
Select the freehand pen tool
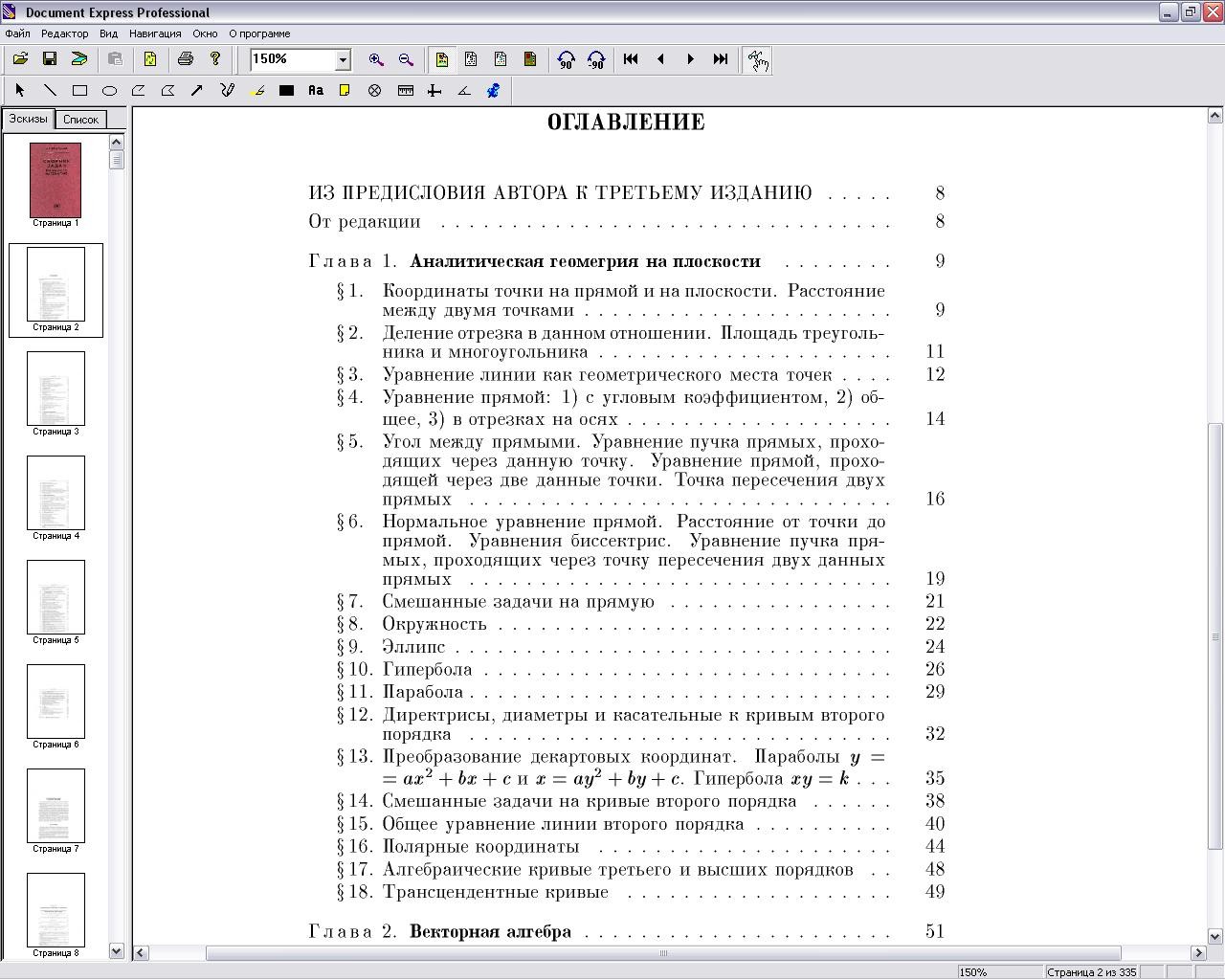tap(227, 90)
